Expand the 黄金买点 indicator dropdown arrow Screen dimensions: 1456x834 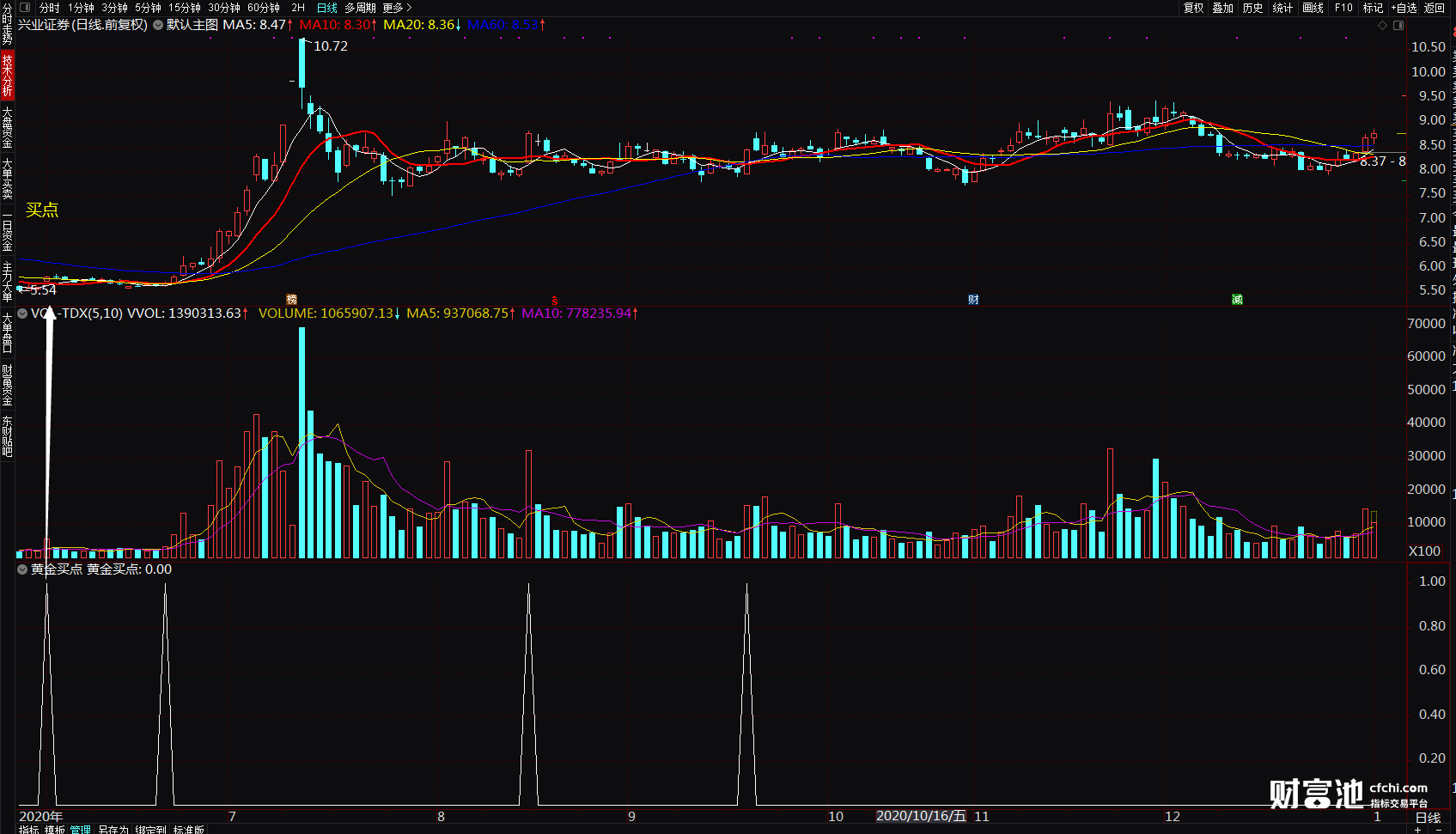(22, 569)
